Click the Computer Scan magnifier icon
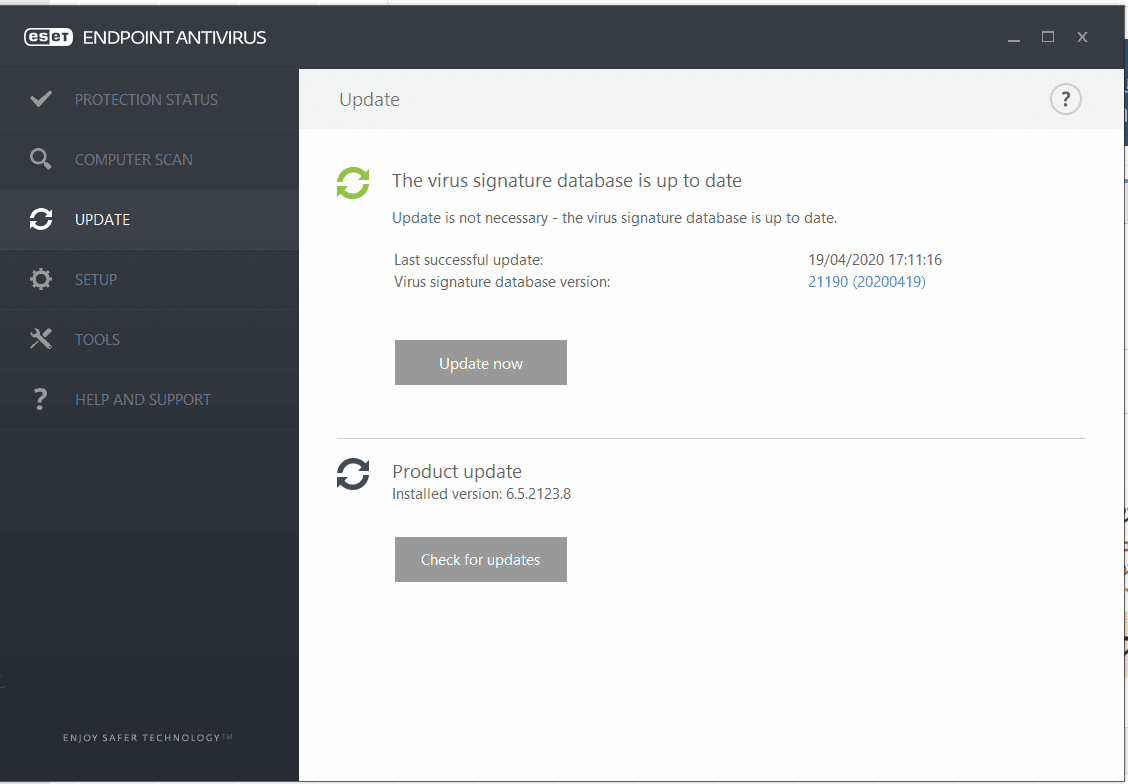The height and width of the screenshot is (784, 1128). tap(40, 159)
